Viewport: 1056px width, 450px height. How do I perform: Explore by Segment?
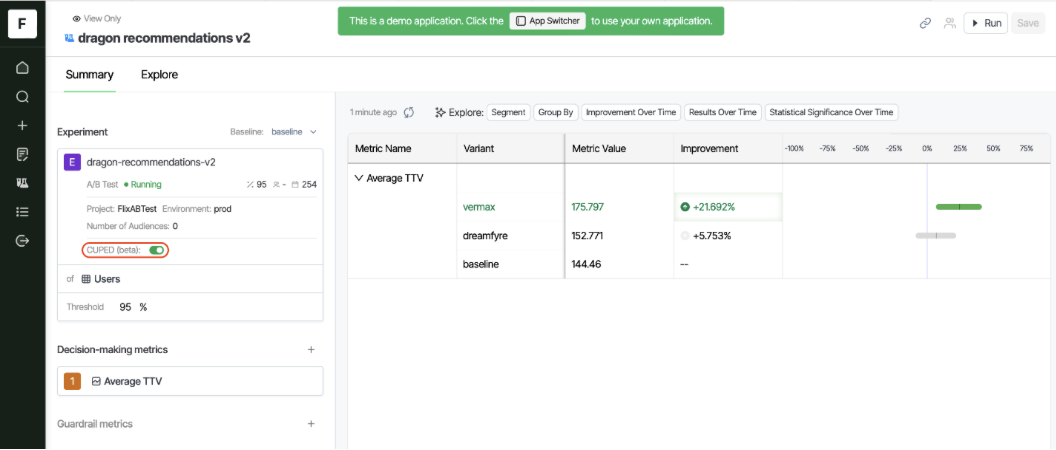pyautogui.click(x=508, y=113)
